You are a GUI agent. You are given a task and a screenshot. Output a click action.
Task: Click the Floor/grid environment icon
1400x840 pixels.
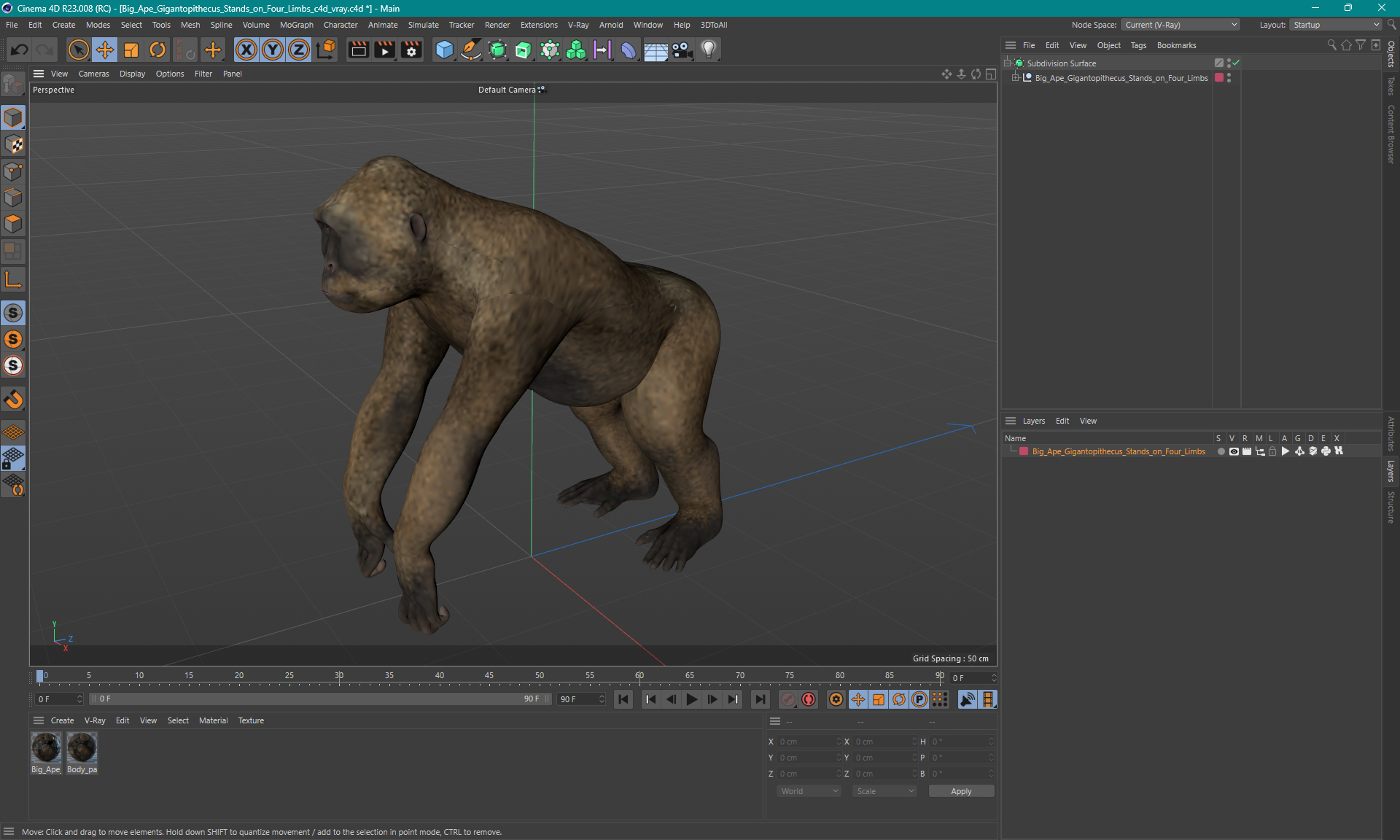[656, 50]
